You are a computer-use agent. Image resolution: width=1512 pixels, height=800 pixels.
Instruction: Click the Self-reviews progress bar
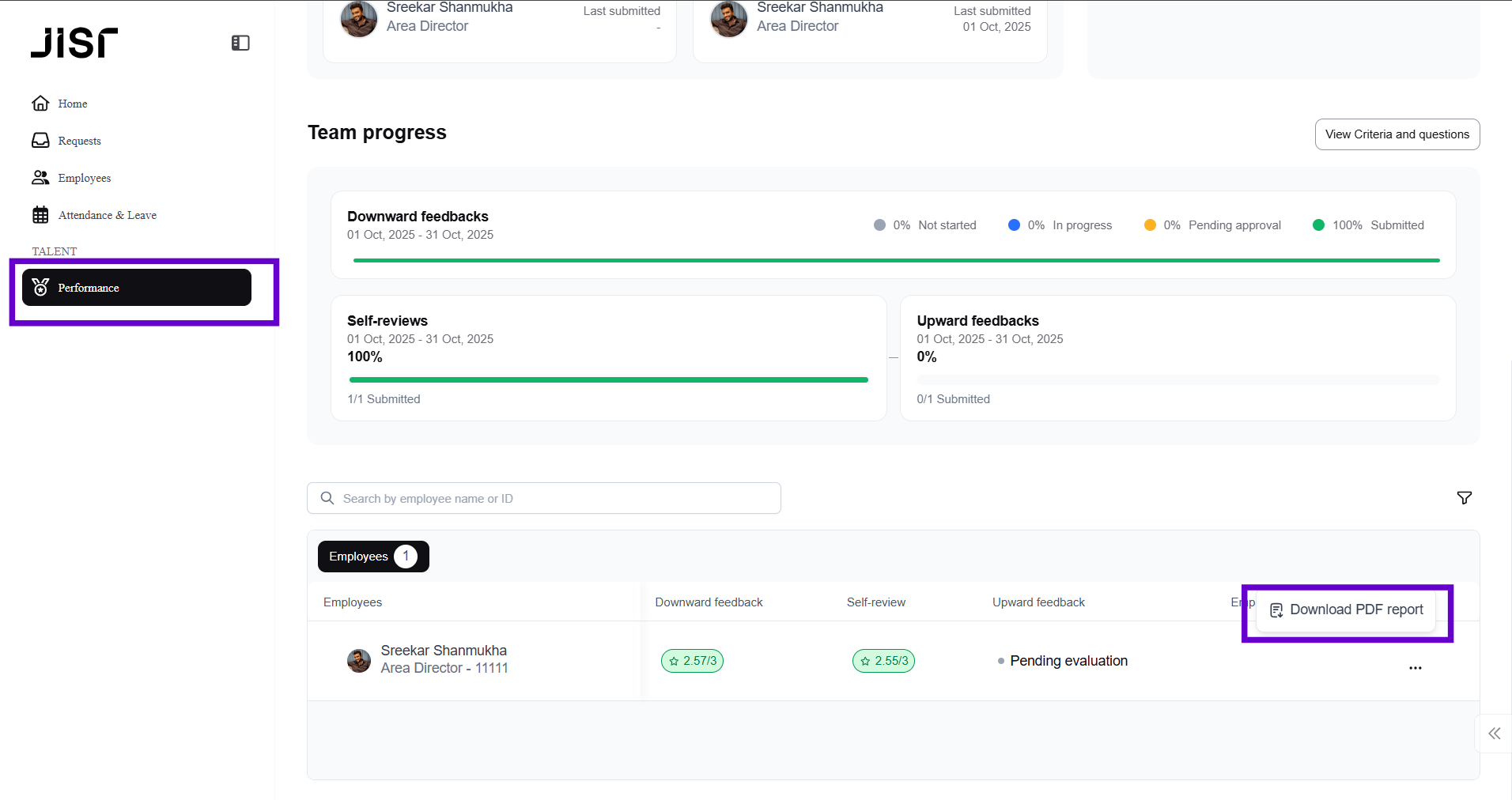point(608,380)
